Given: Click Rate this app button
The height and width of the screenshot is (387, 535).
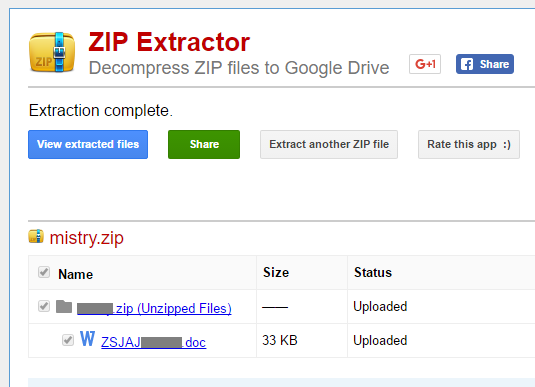Looking at the screenshot, I should (x=469, y=144).
